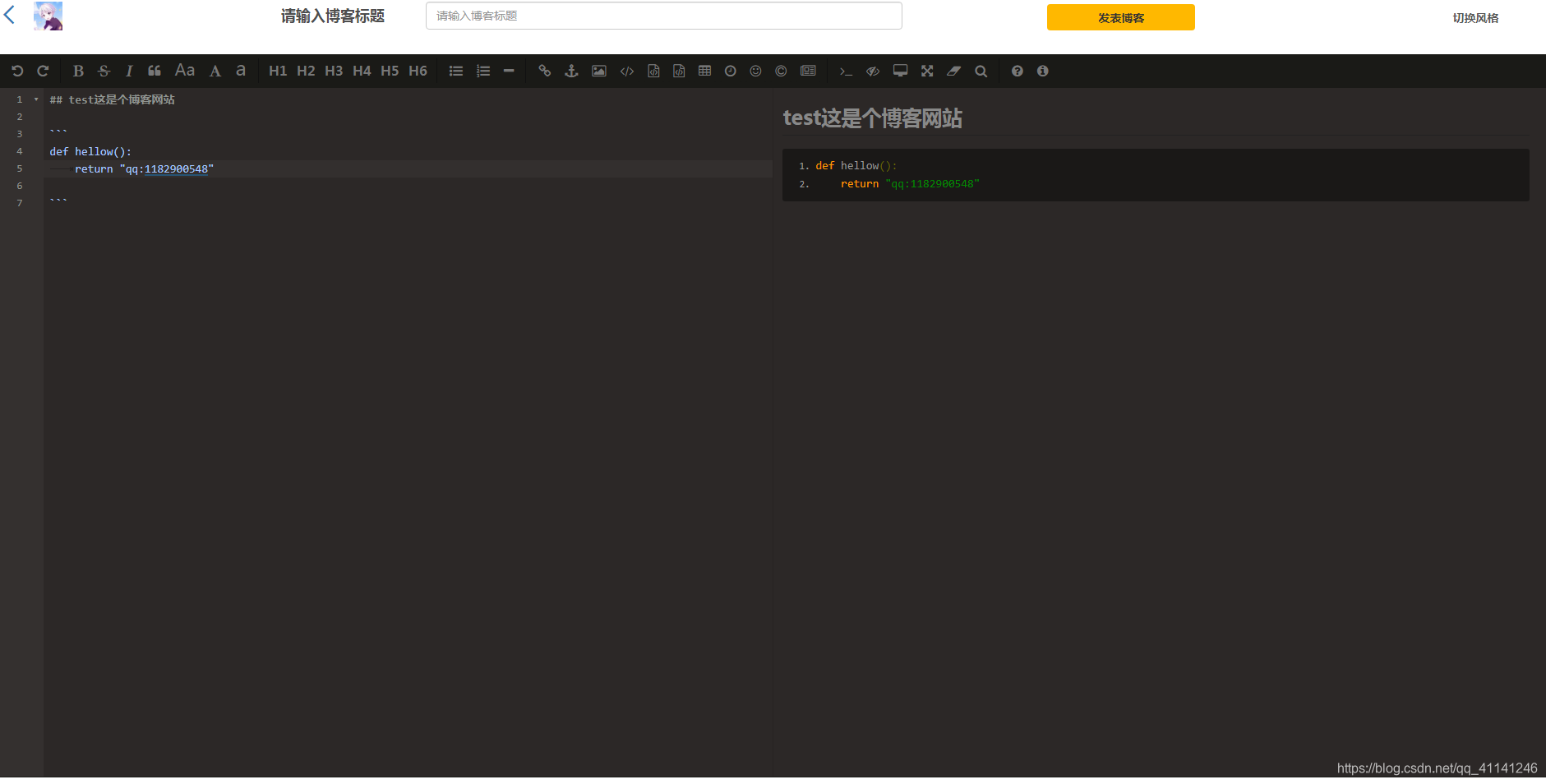The height and width of the screenshot is (784, 1546).
Task: Insert H2 heading
Action: pos(306,71)
